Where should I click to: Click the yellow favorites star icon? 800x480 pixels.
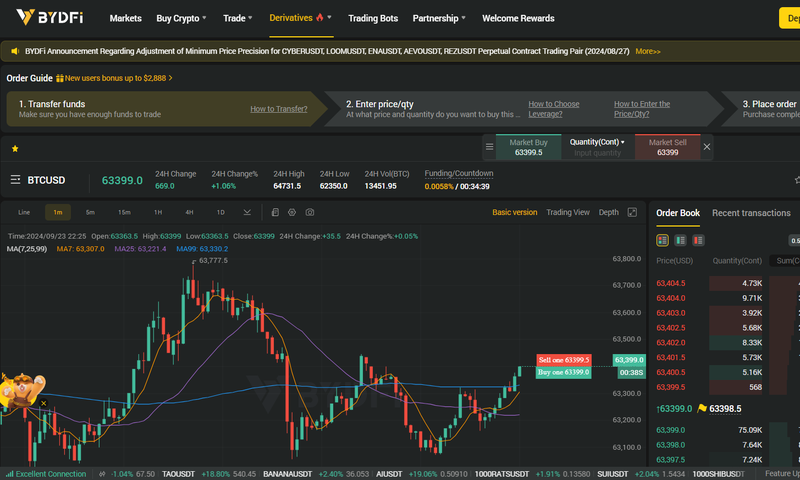15,148
